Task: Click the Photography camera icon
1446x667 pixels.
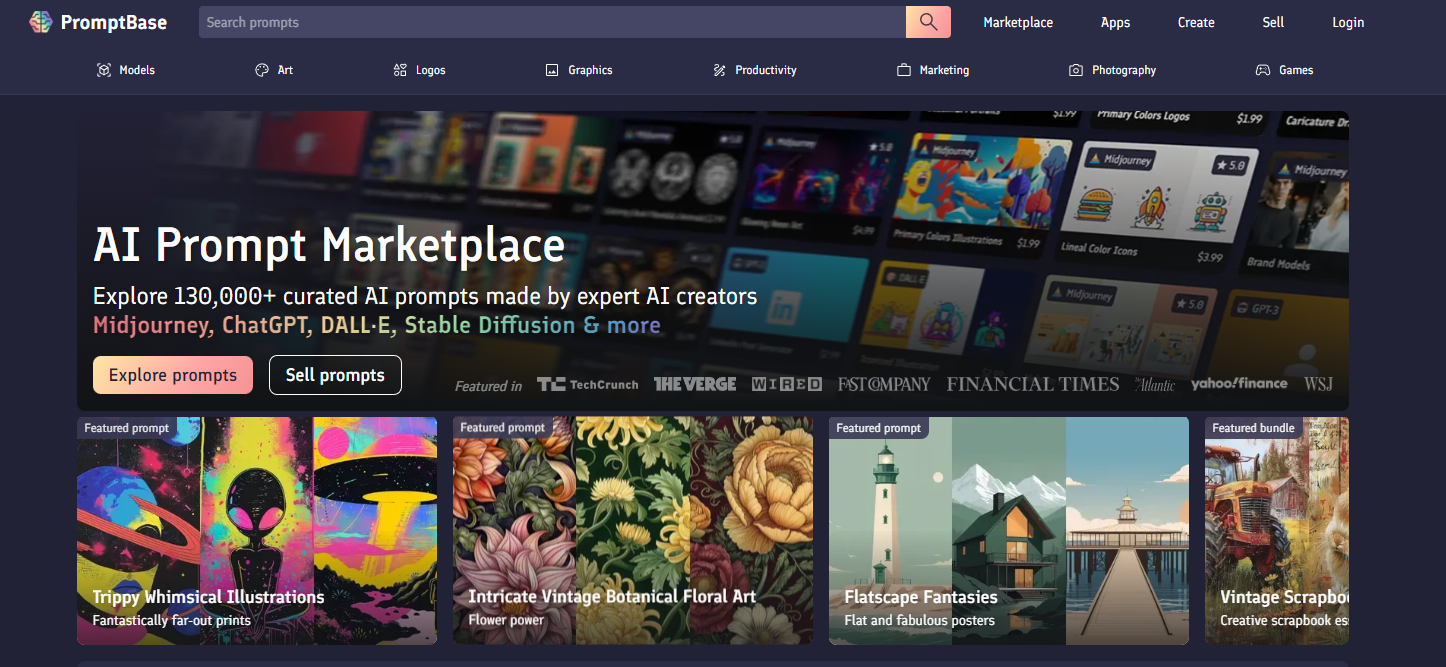Action: click(x=1076, y=70)
